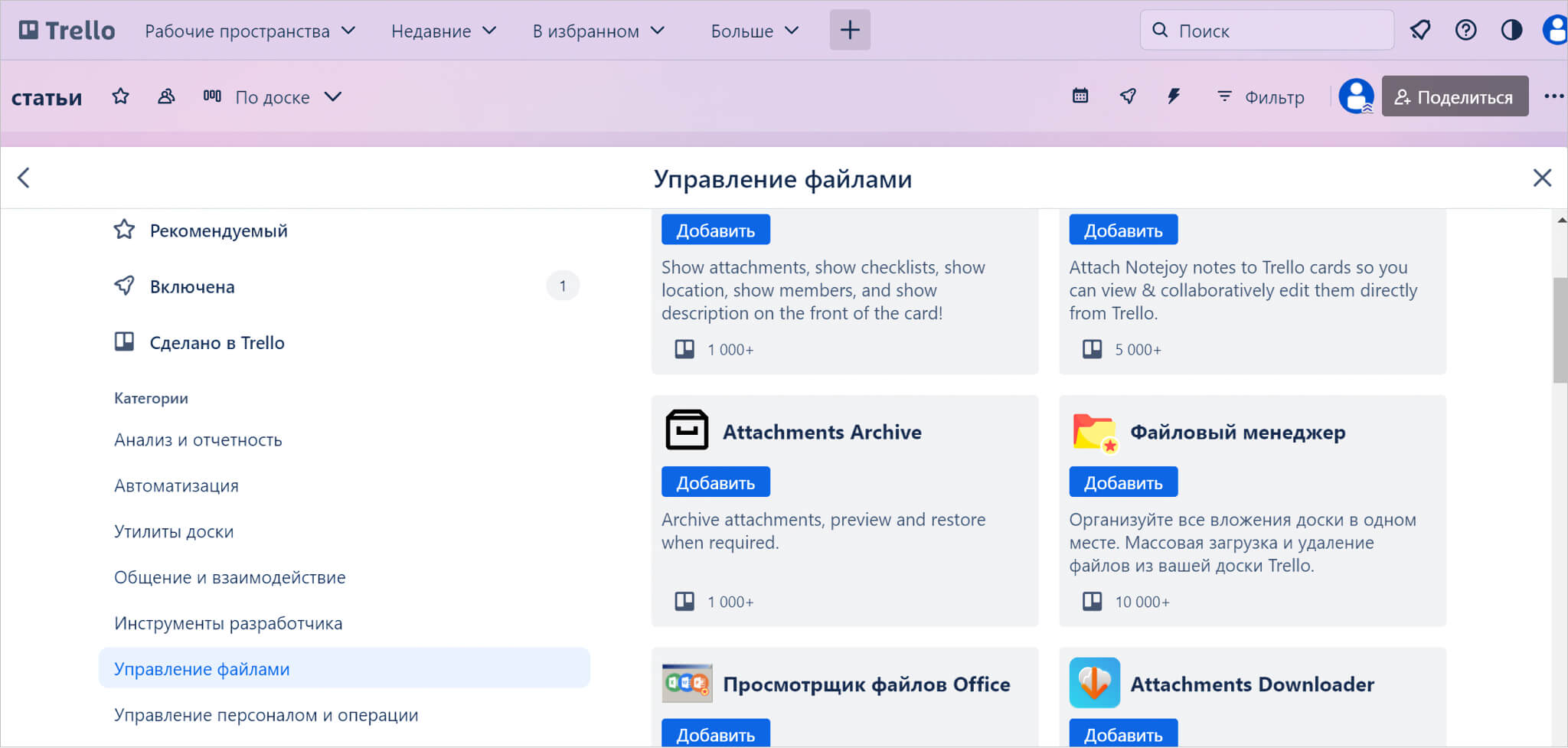Add the Attachments Archive Power-Up

(x=716, y=482)
